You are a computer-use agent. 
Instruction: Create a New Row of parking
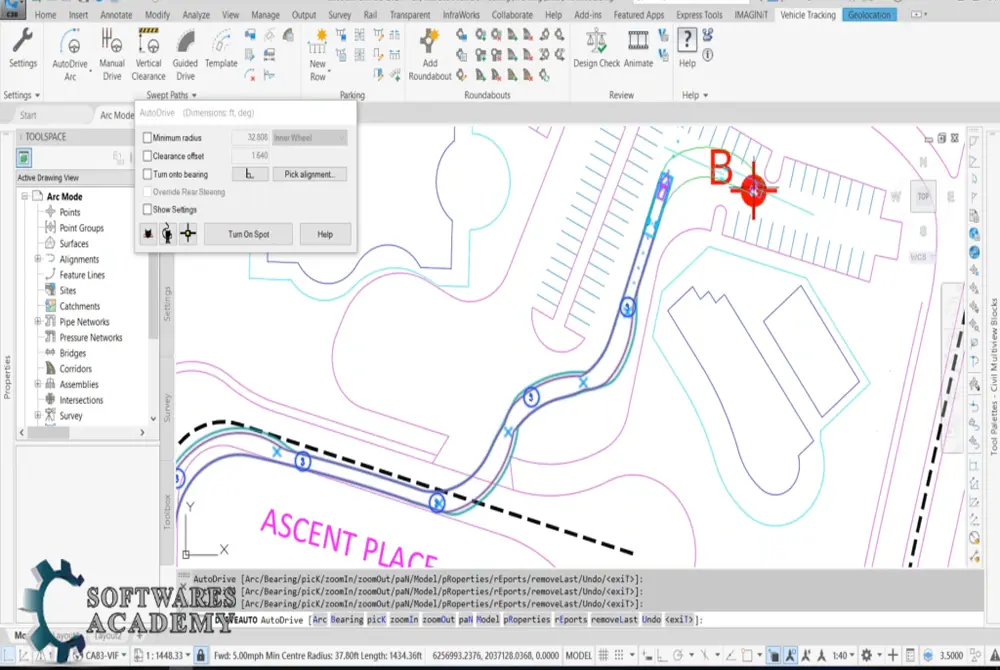pos(318,55)
